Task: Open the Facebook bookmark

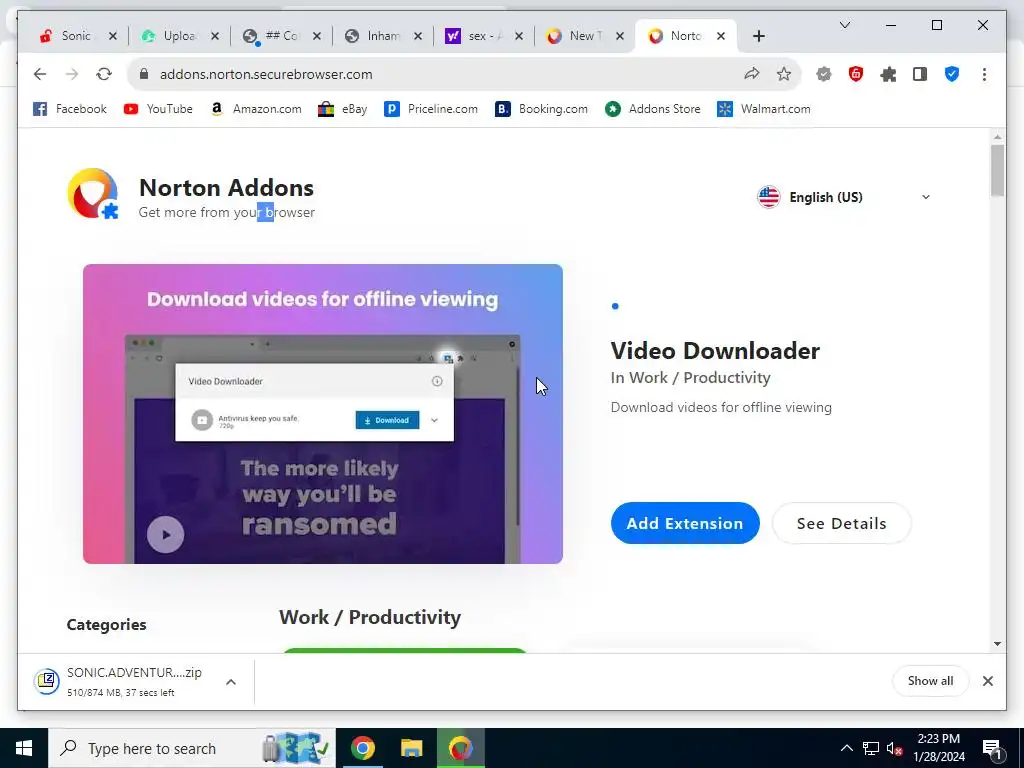Action: click(70, 109)
